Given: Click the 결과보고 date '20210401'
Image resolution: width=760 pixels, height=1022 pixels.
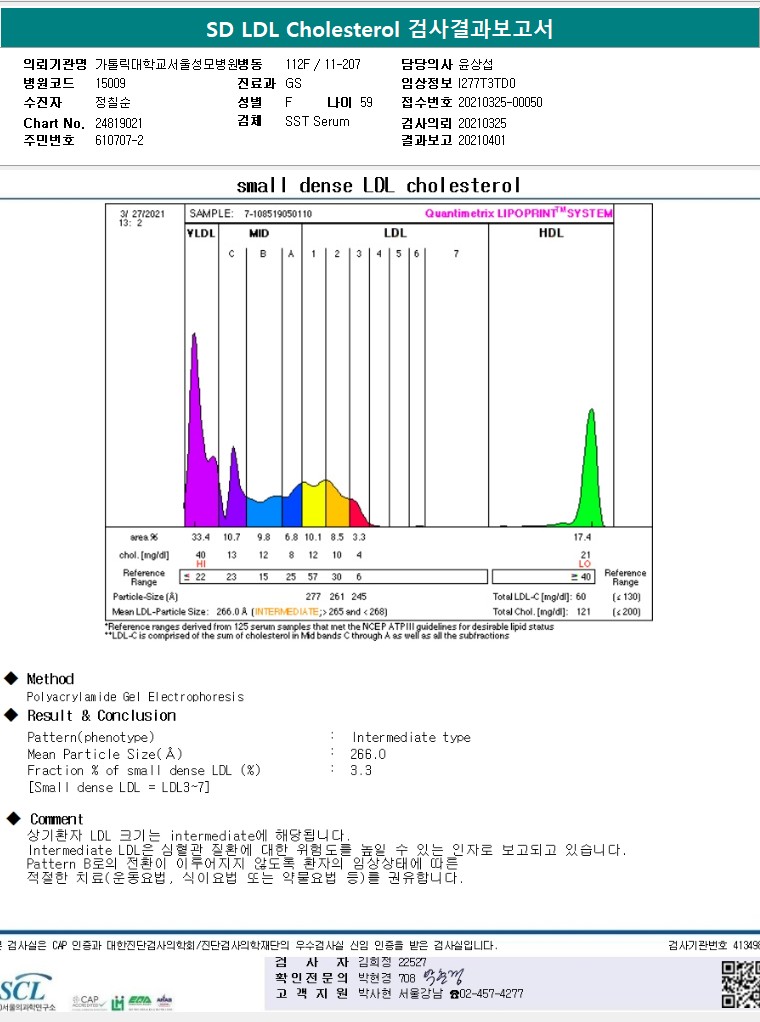Looking at the screenshot, I should pyautogui.click(x=482, y=140).
